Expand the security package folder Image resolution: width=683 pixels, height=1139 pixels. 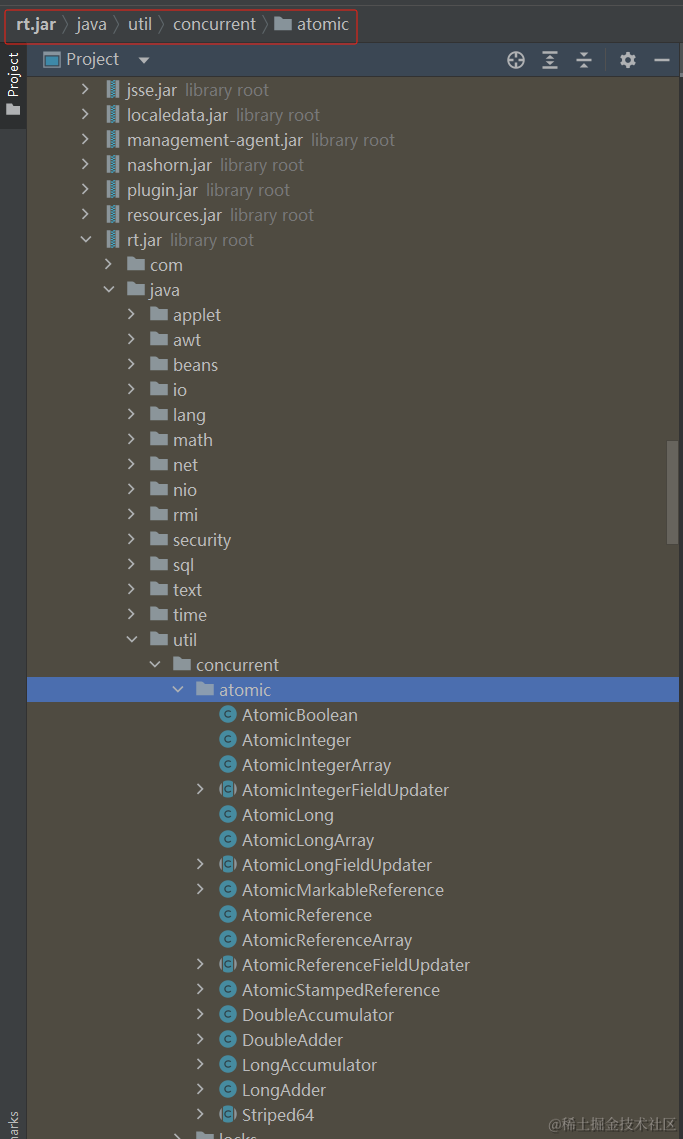coord(132,540)
